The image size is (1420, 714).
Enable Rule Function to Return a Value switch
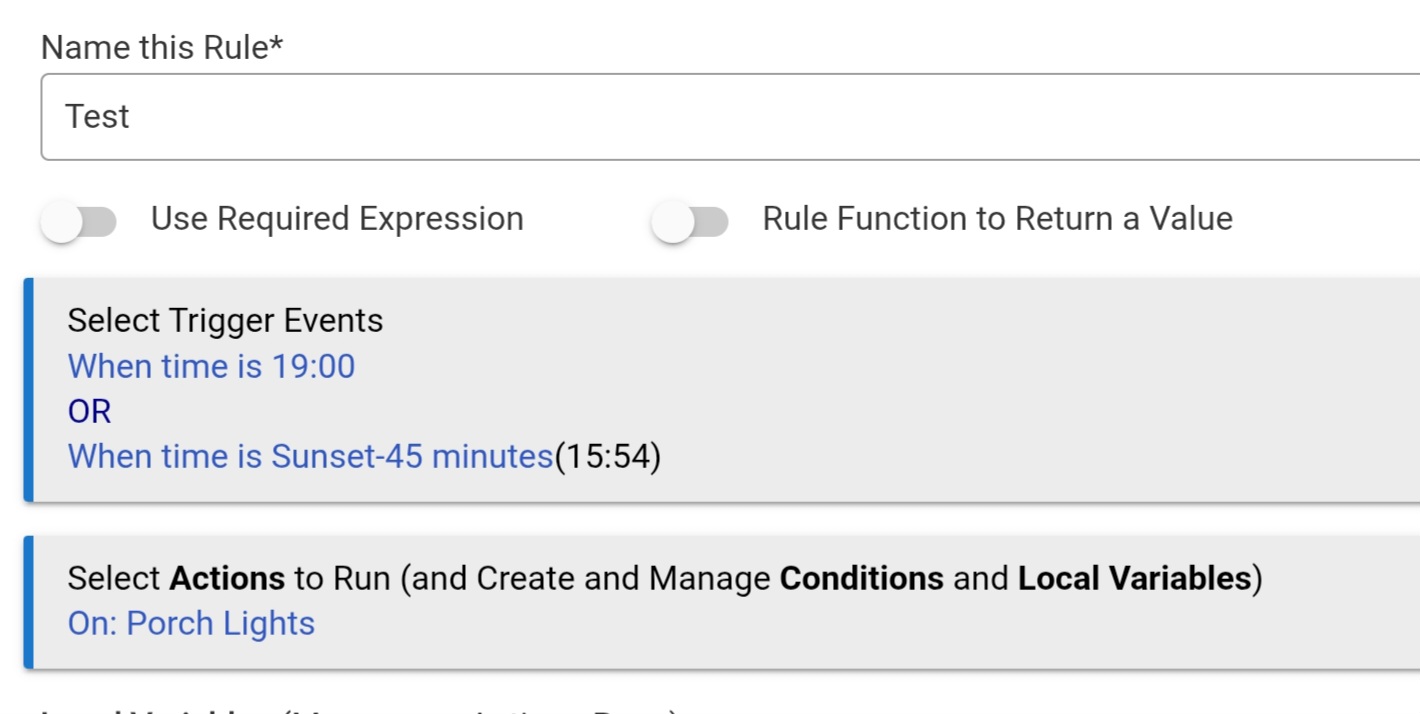pyautogui.click(x=689, y=221)
